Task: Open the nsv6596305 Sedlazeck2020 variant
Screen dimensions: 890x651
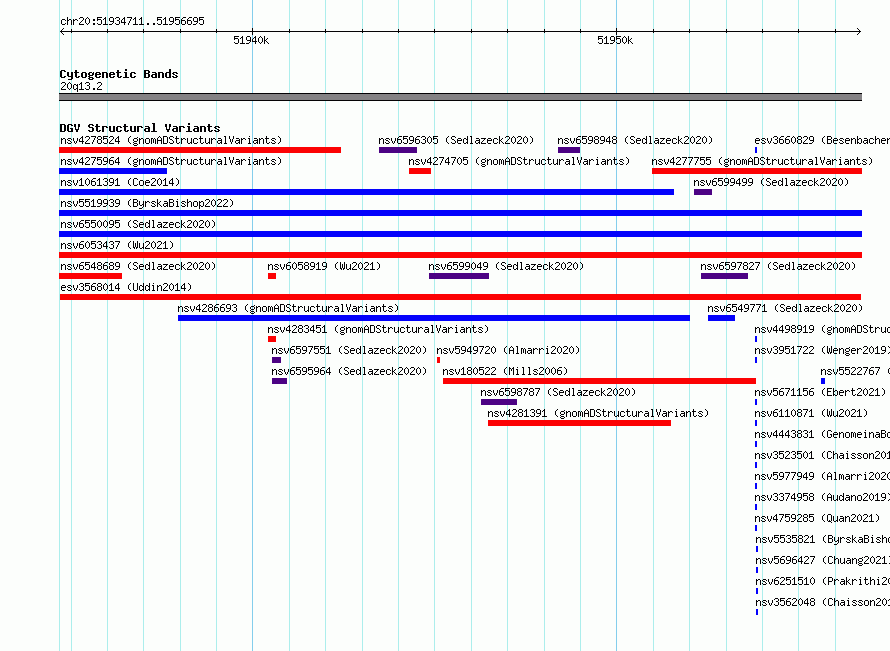Action: click(x=456, y=140)
